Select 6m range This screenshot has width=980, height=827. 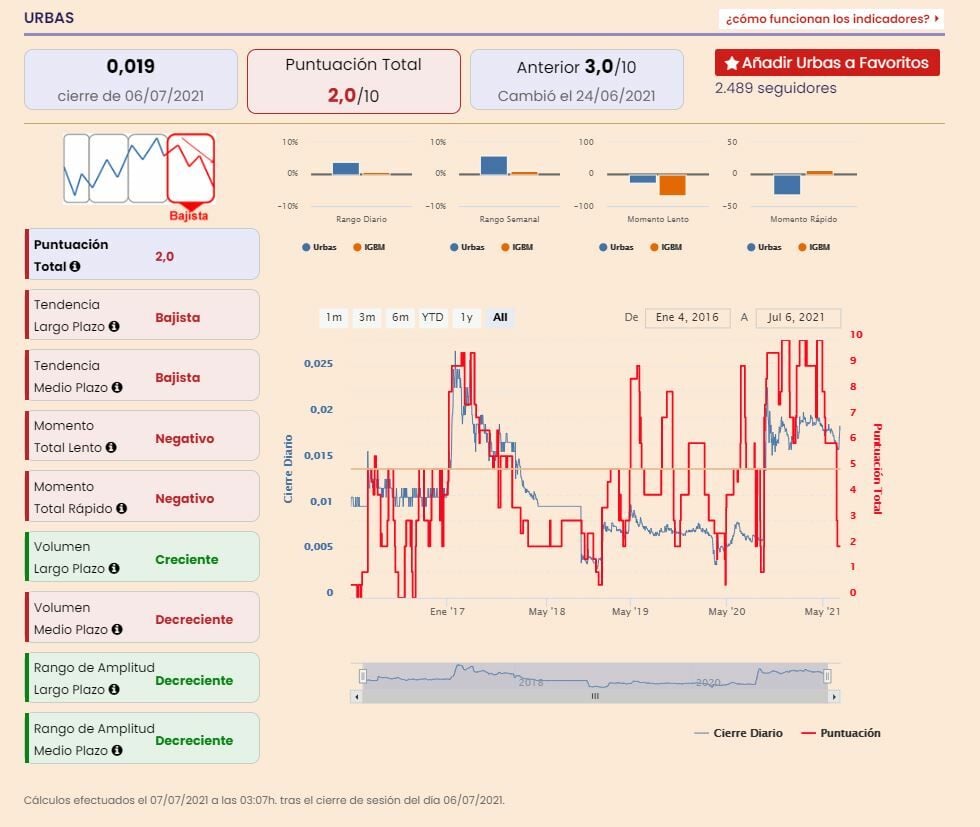click(400, 318)
